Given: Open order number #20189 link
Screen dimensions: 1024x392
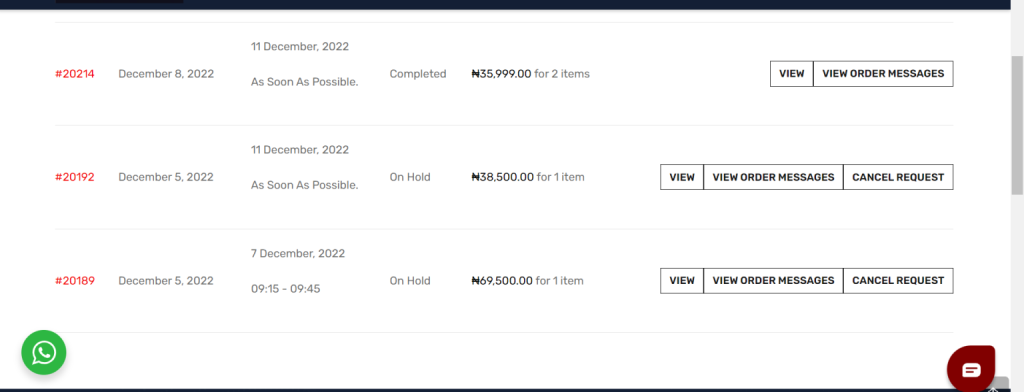Looking at the screenshot, I should 74,281.
